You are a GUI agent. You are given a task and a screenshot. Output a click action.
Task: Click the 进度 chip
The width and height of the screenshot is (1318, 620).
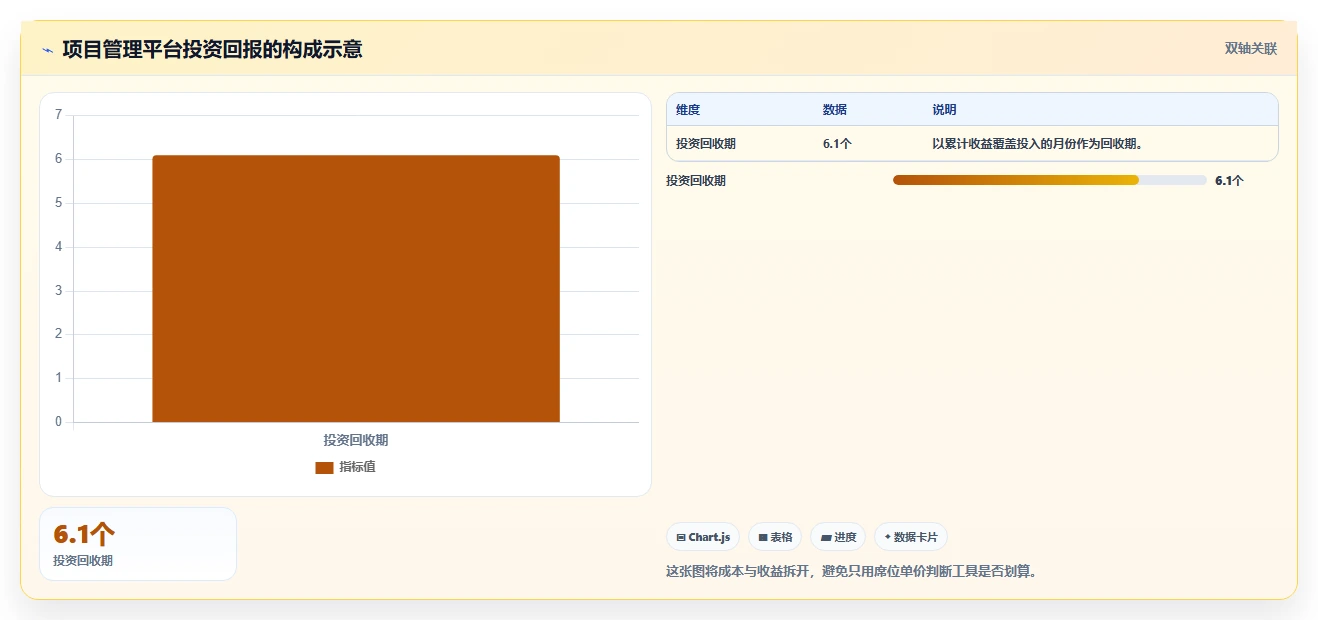(x=838, y=537)
